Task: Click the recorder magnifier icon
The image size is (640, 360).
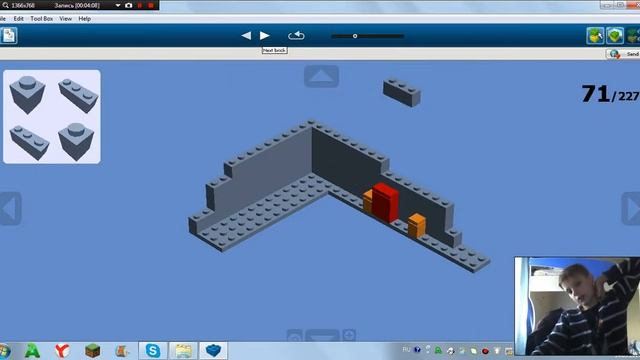Action: click(x=5, y=5)
